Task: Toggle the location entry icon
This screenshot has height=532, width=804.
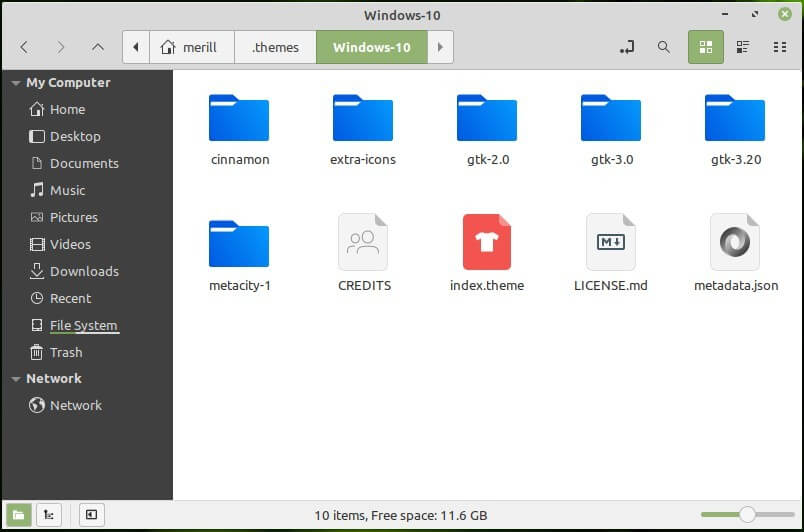Action: pyautogui.click(x=627, y=47)
